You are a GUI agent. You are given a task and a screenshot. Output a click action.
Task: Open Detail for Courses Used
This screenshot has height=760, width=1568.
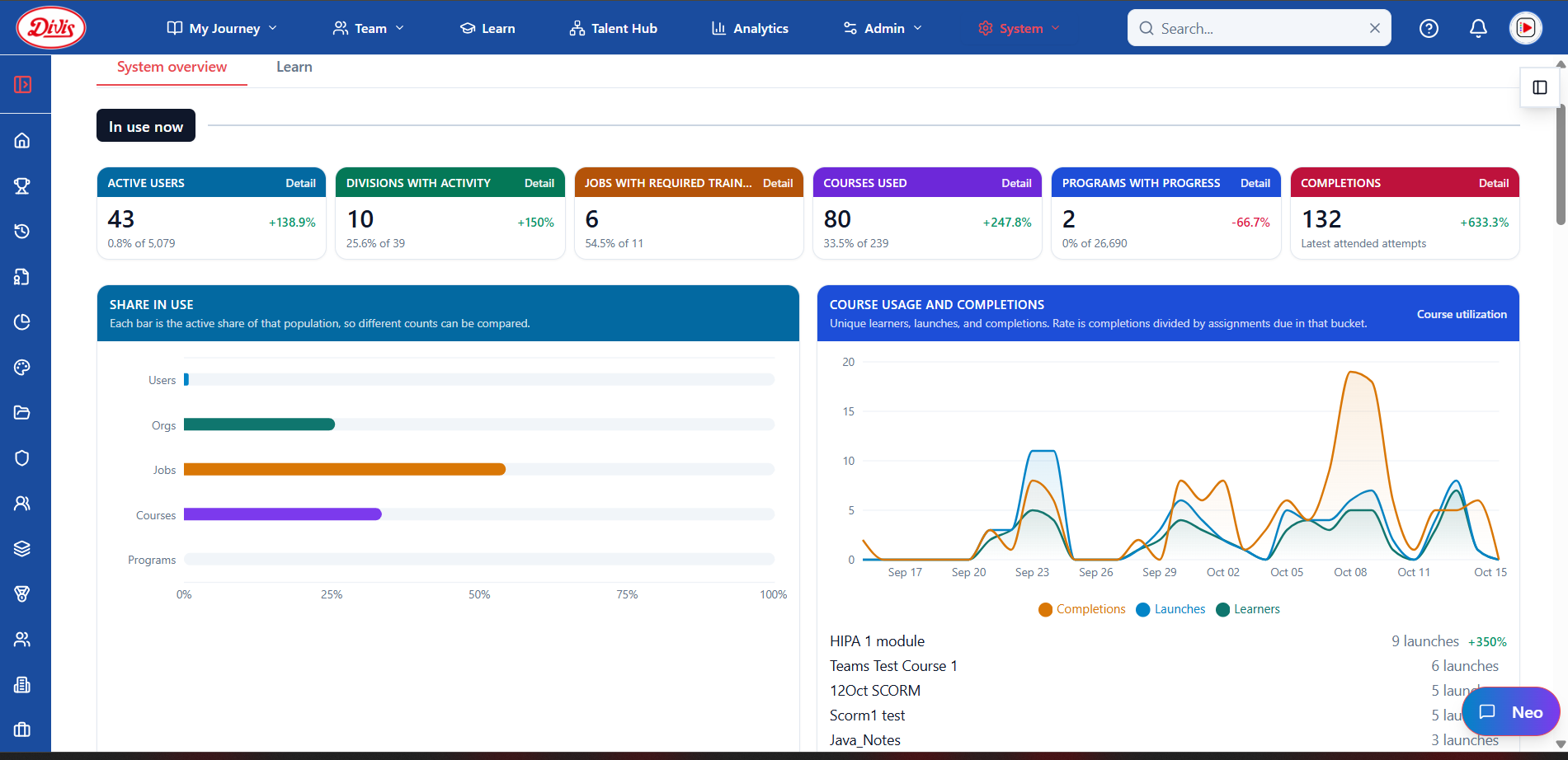(x=1016, y=183)
